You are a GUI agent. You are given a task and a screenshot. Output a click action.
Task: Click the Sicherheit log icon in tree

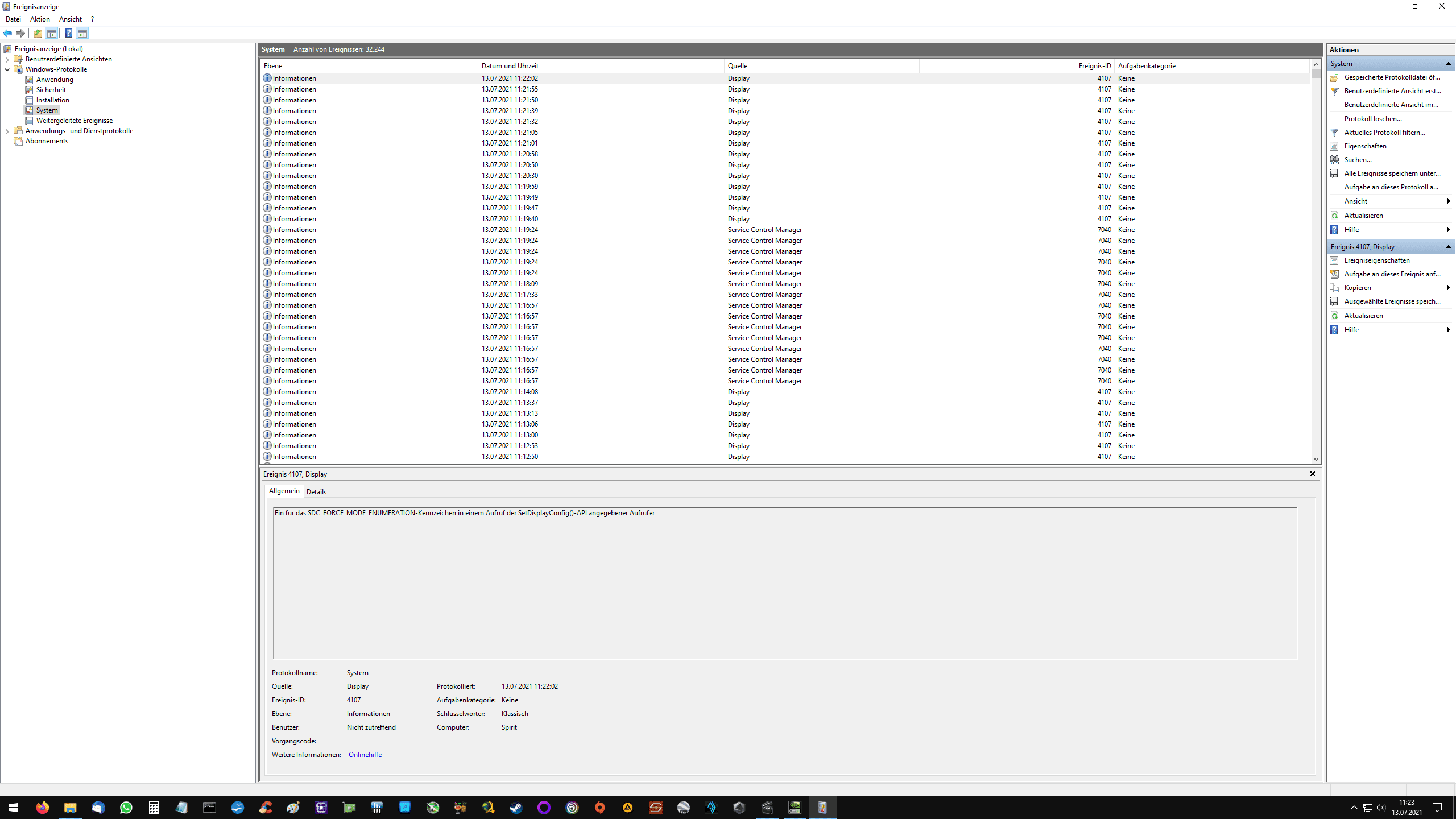pyautogui.click(x=29, y=90)
